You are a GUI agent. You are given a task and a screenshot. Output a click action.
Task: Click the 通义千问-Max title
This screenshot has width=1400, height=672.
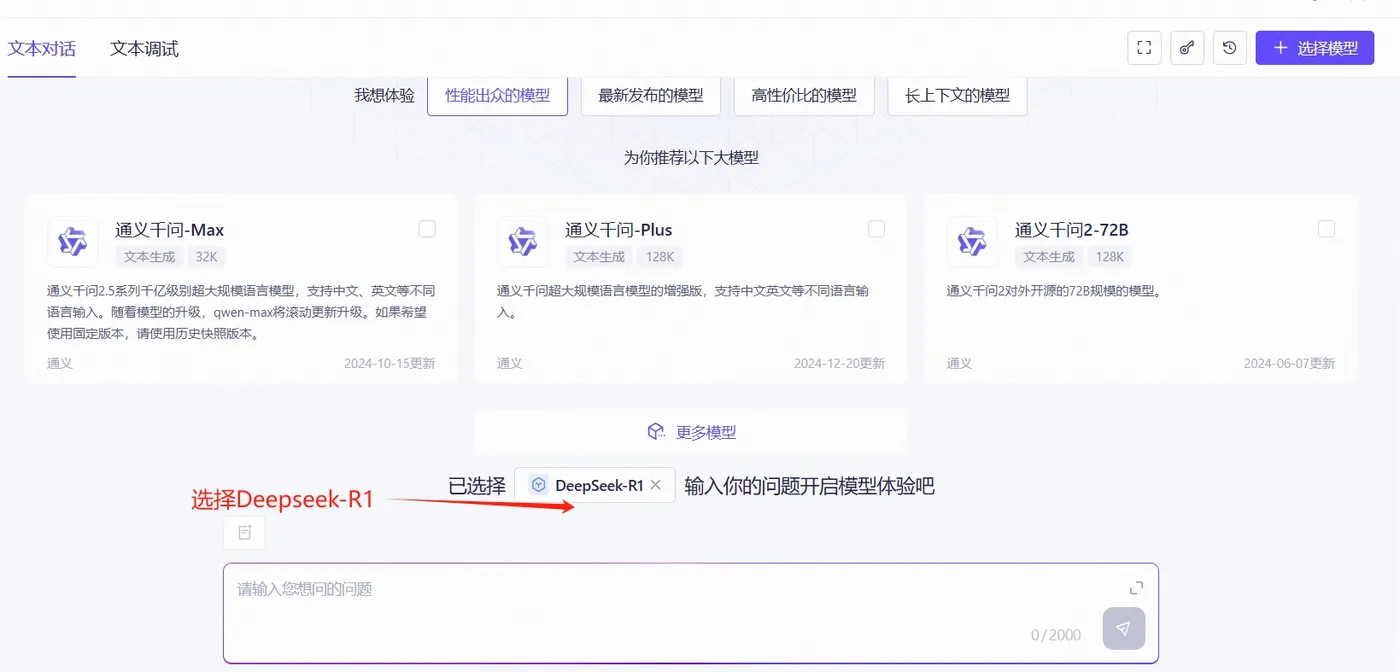coord(170,230)
